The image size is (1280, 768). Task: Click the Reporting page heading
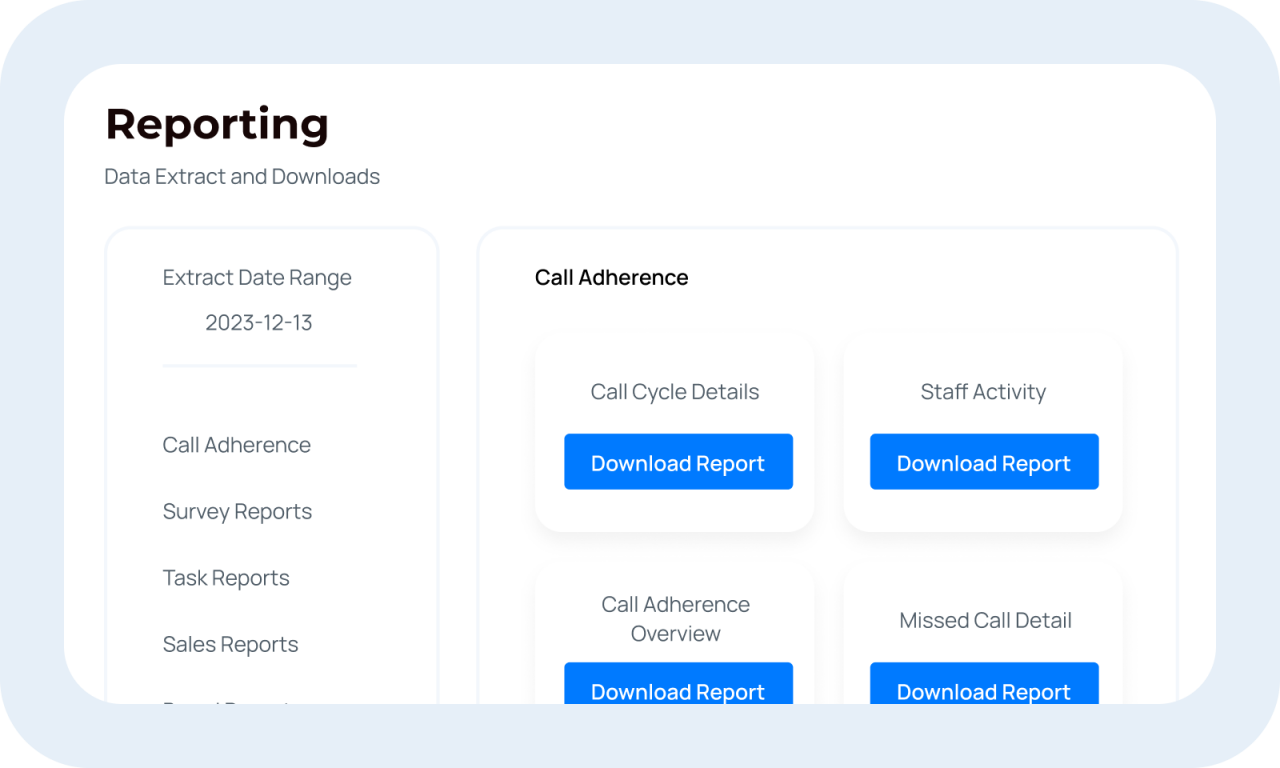pos(216,124)
